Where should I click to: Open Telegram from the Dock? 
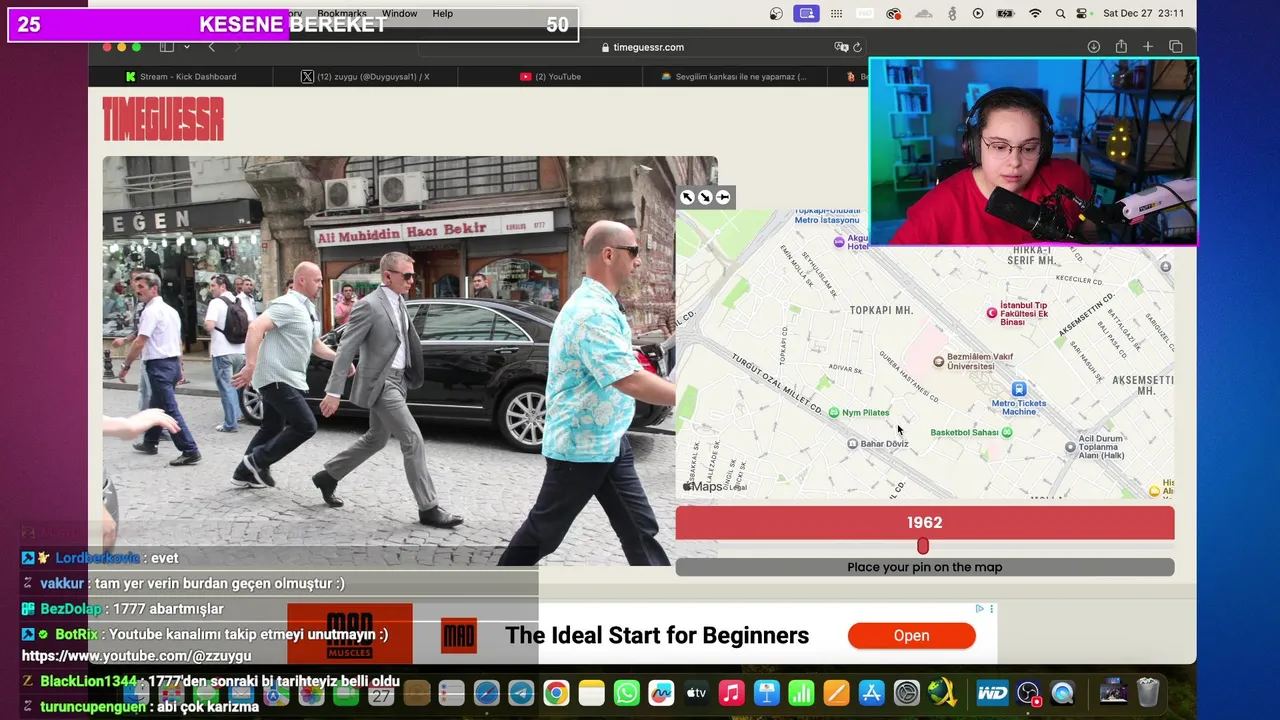point(521,693)
